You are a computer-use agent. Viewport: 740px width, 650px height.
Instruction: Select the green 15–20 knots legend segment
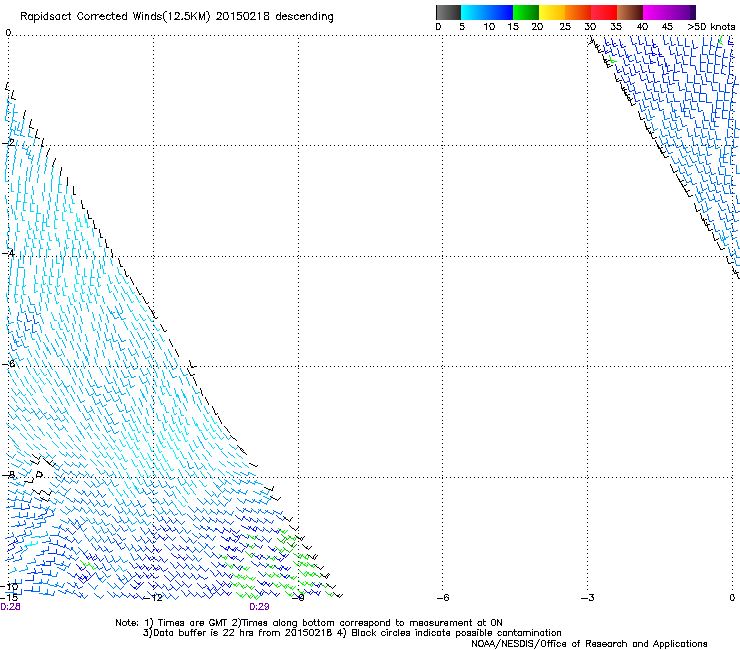526,12
